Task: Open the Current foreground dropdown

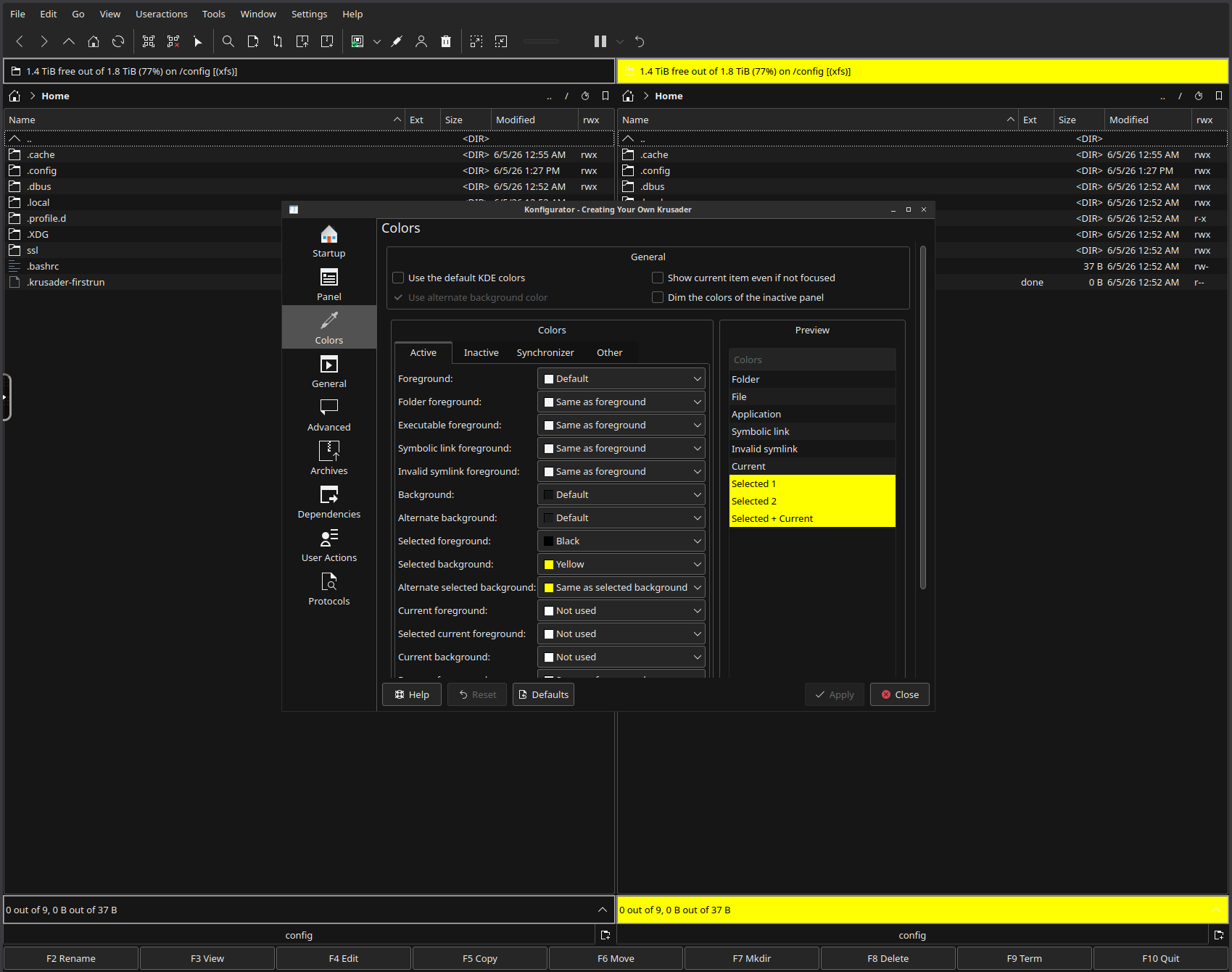Action: pyautogui.click(x=621, y=610)
